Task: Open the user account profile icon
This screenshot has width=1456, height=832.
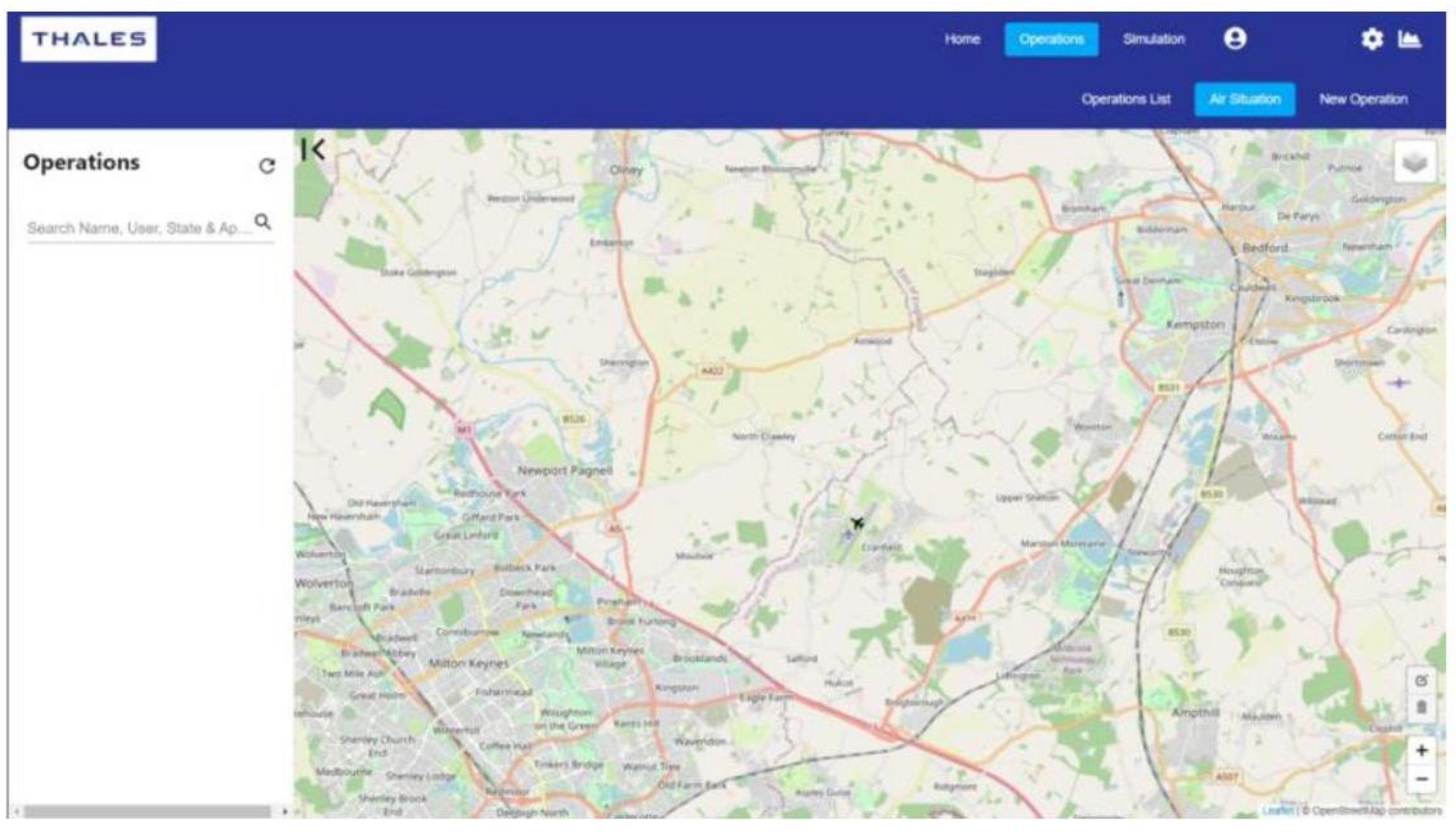Action: tap(1234, 39)
